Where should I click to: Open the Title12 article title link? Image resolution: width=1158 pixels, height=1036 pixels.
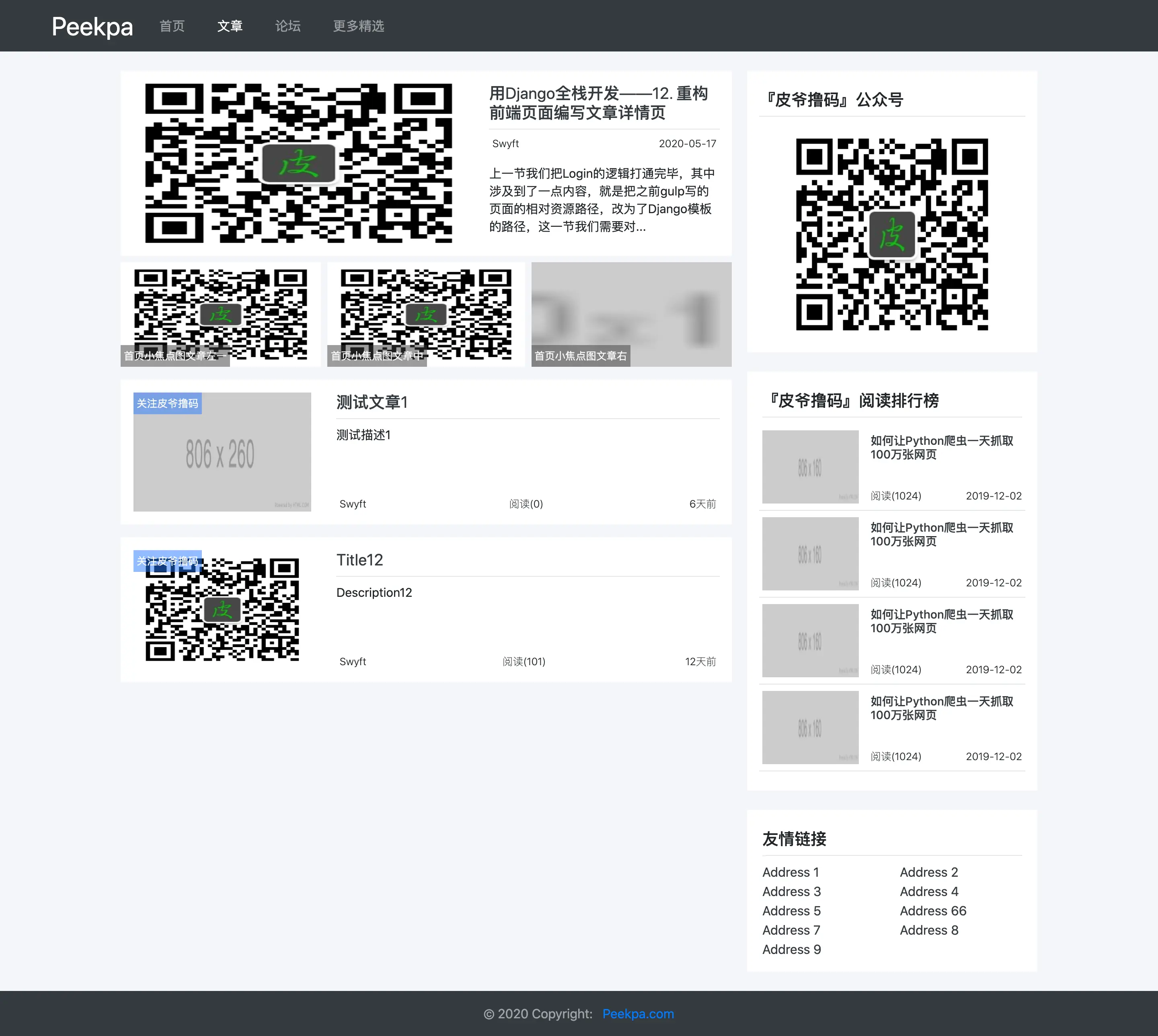[x=359, y=560]
